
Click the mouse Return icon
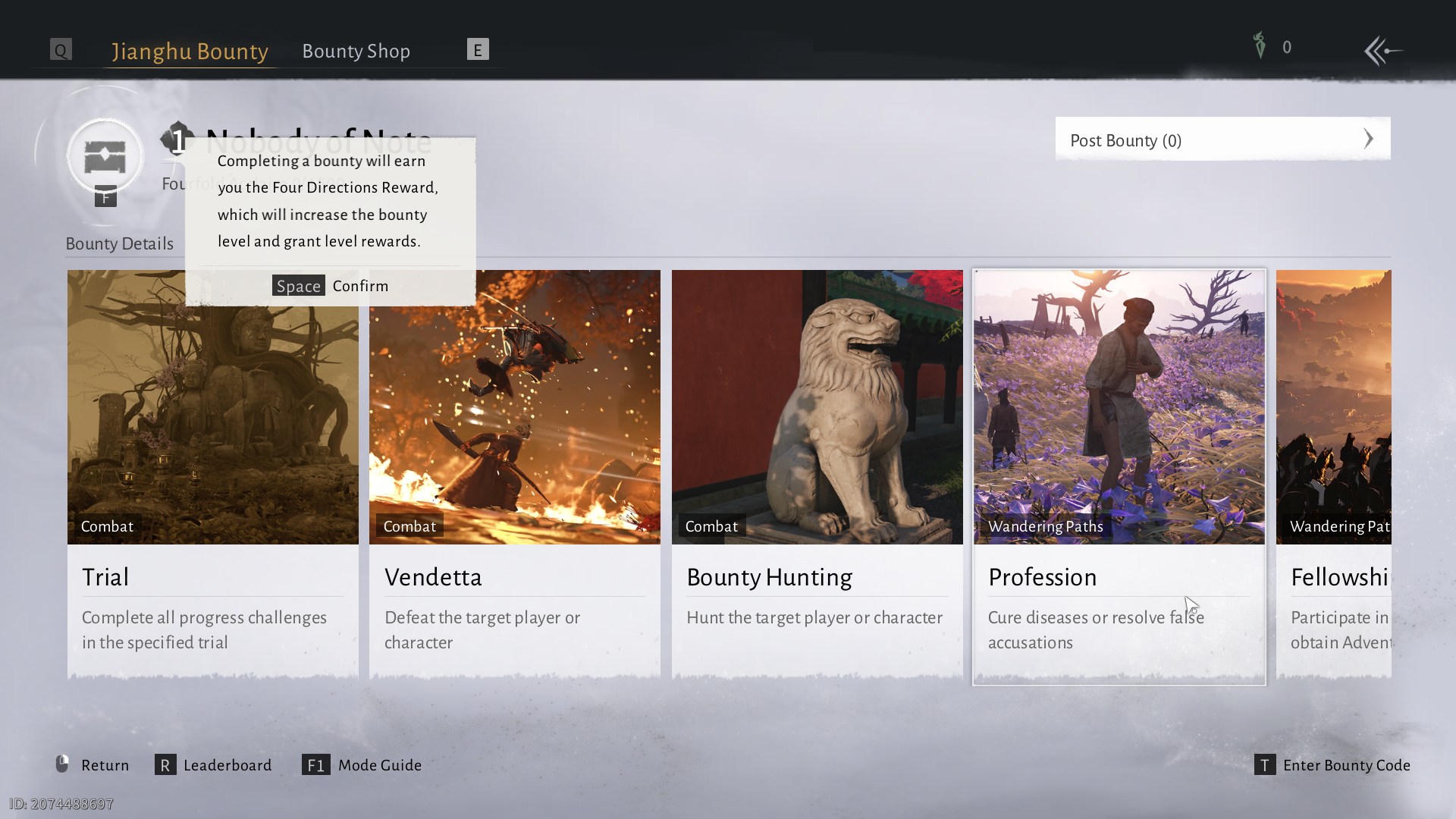point(62,764)
